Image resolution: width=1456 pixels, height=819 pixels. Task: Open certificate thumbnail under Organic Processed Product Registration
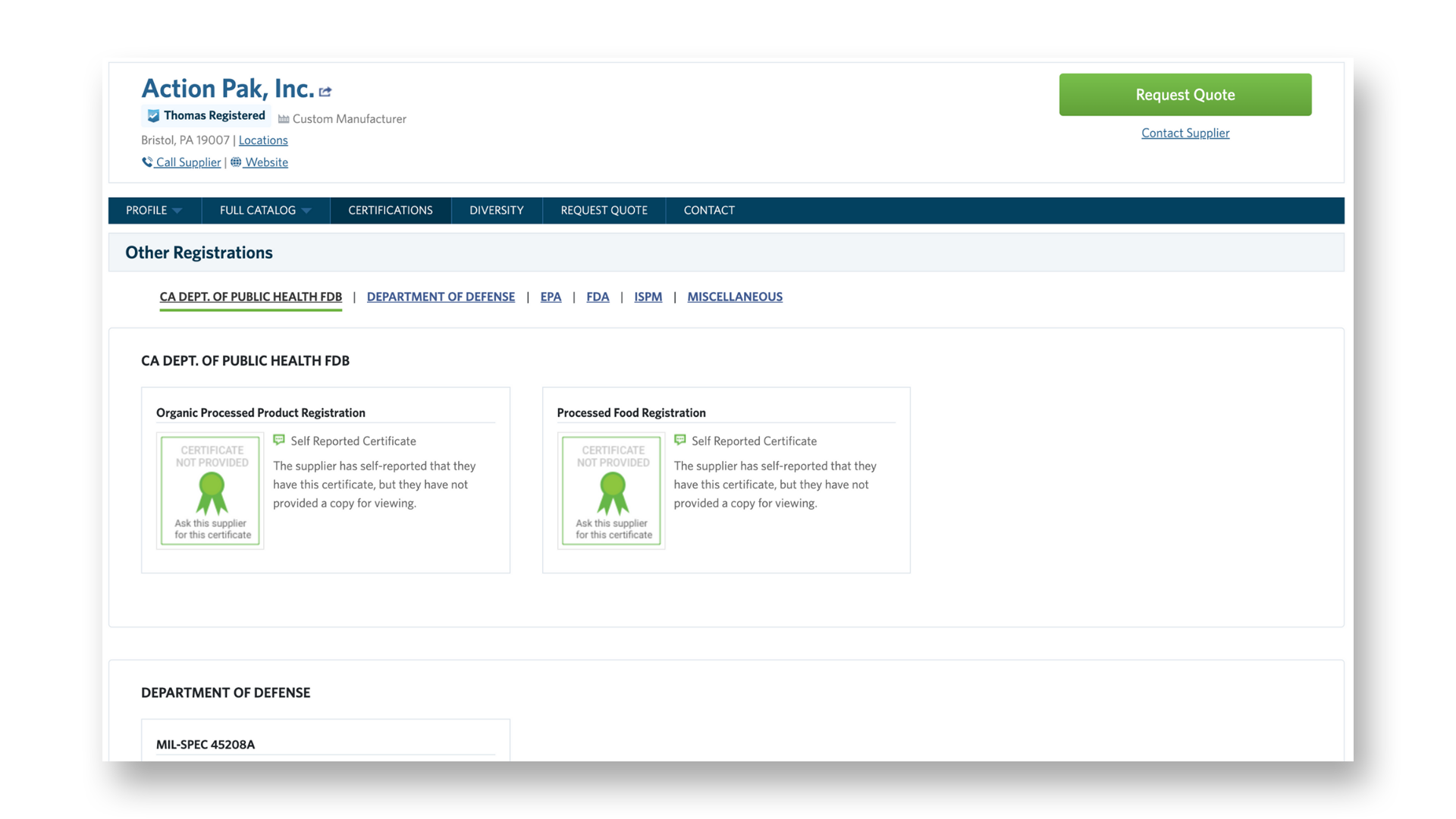tap(210, 491)
